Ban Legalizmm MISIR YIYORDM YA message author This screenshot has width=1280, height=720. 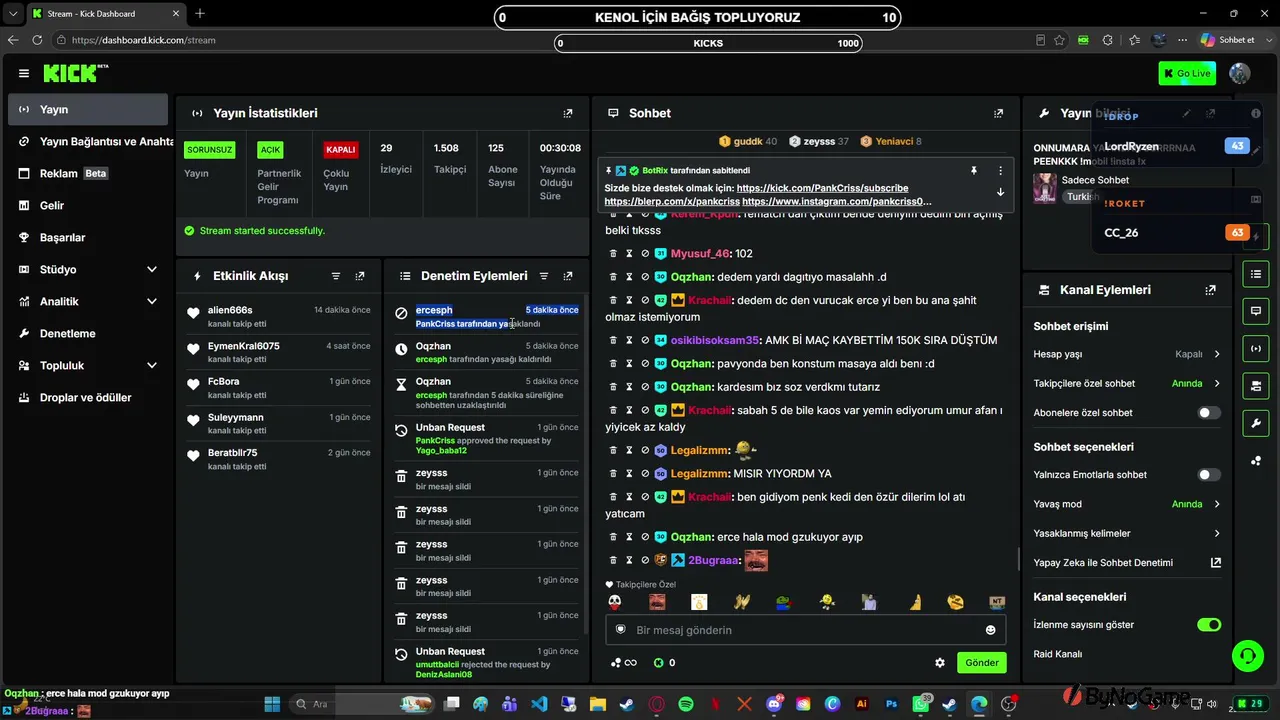point(645,473)
